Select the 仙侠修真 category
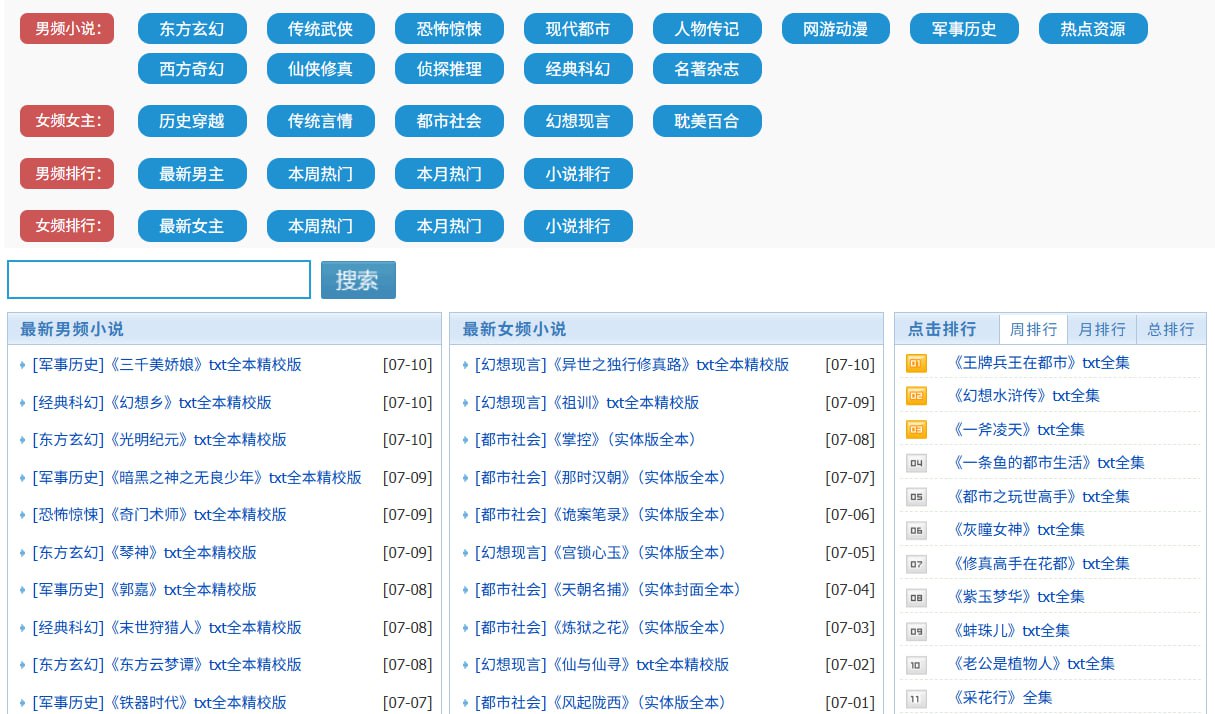 (x=321, y=69)
